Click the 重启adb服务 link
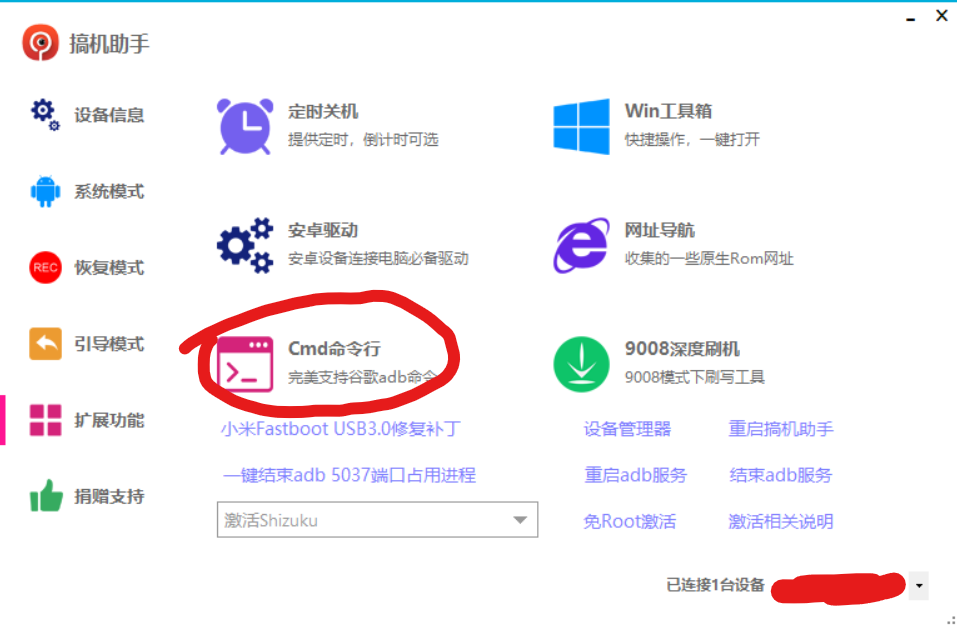957x628 pixels. coord(635,475)
